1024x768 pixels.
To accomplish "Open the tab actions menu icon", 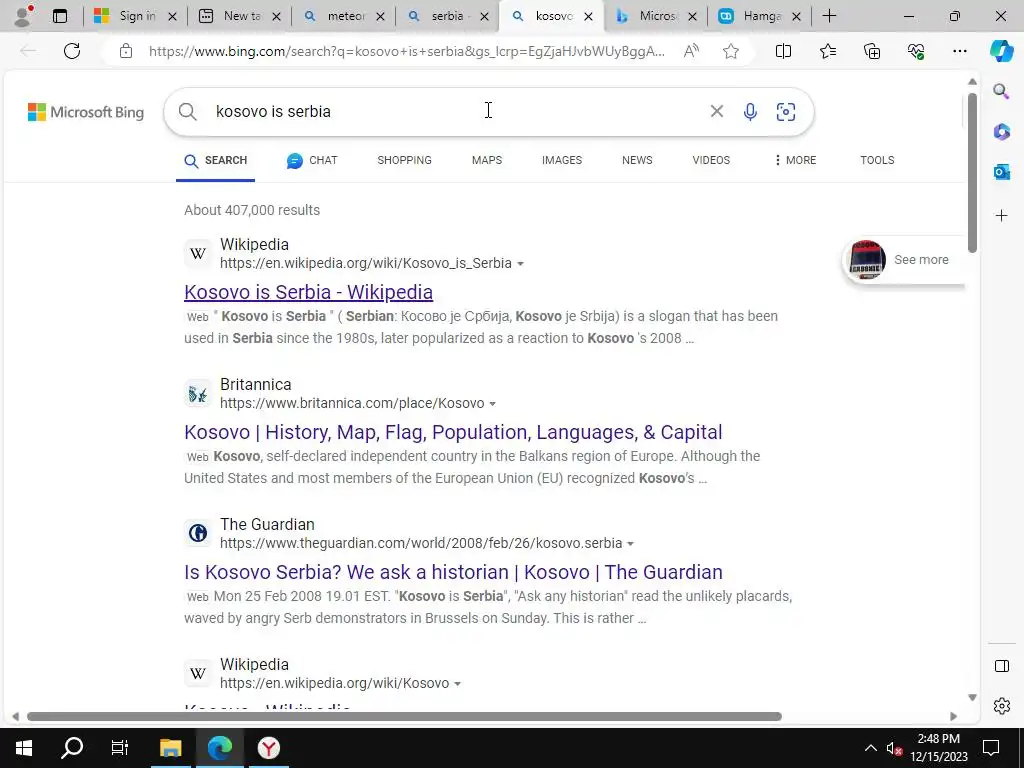I will click(60, 16).
